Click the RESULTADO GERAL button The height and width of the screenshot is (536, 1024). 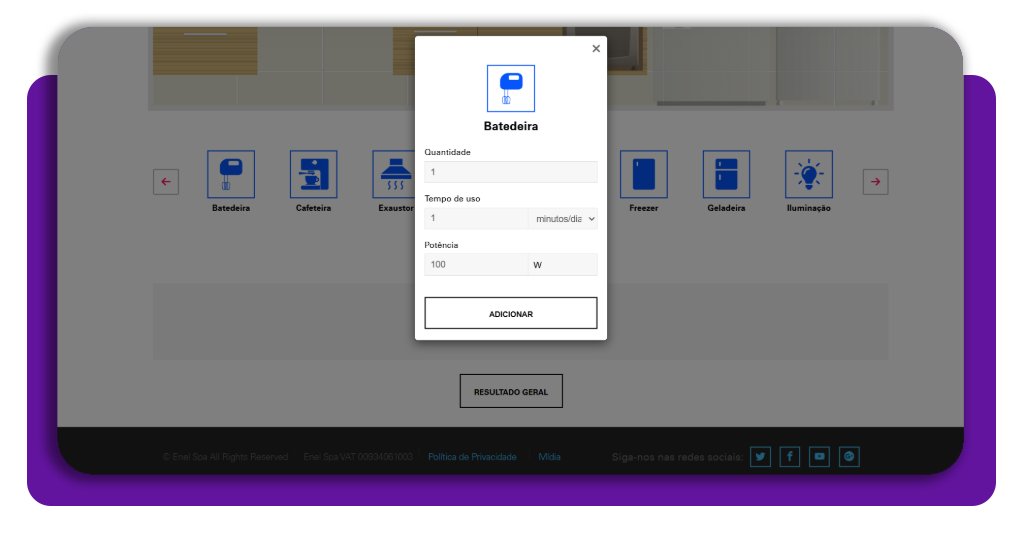pos(511,392)
